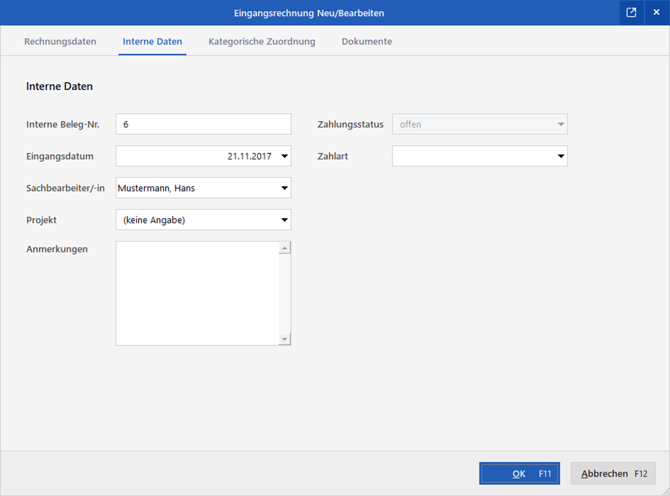This screenshot has height=496, width=670.
Task: Close the Eingangsrechnung dialog window
Action: (656, 13)
